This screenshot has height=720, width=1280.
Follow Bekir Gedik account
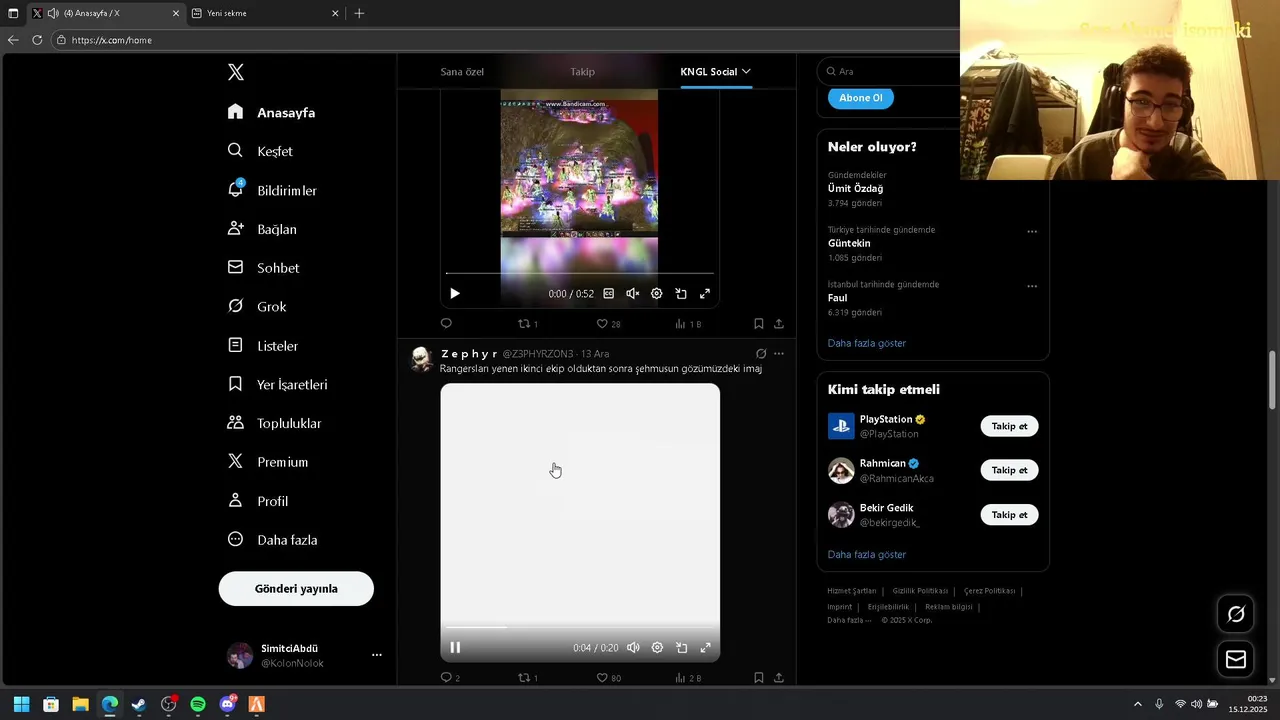point(1009,515)
